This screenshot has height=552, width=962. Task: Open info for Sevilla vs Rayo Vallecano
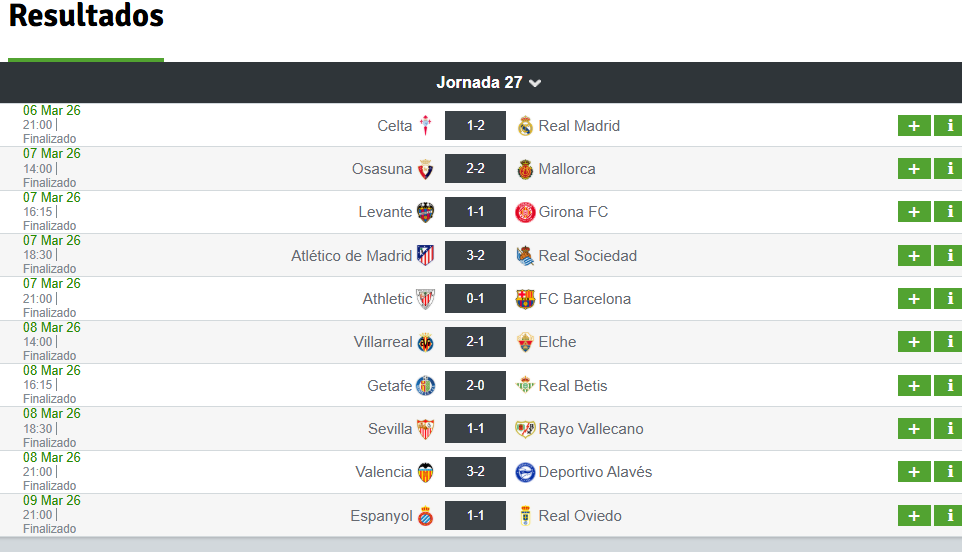(949, 429)
